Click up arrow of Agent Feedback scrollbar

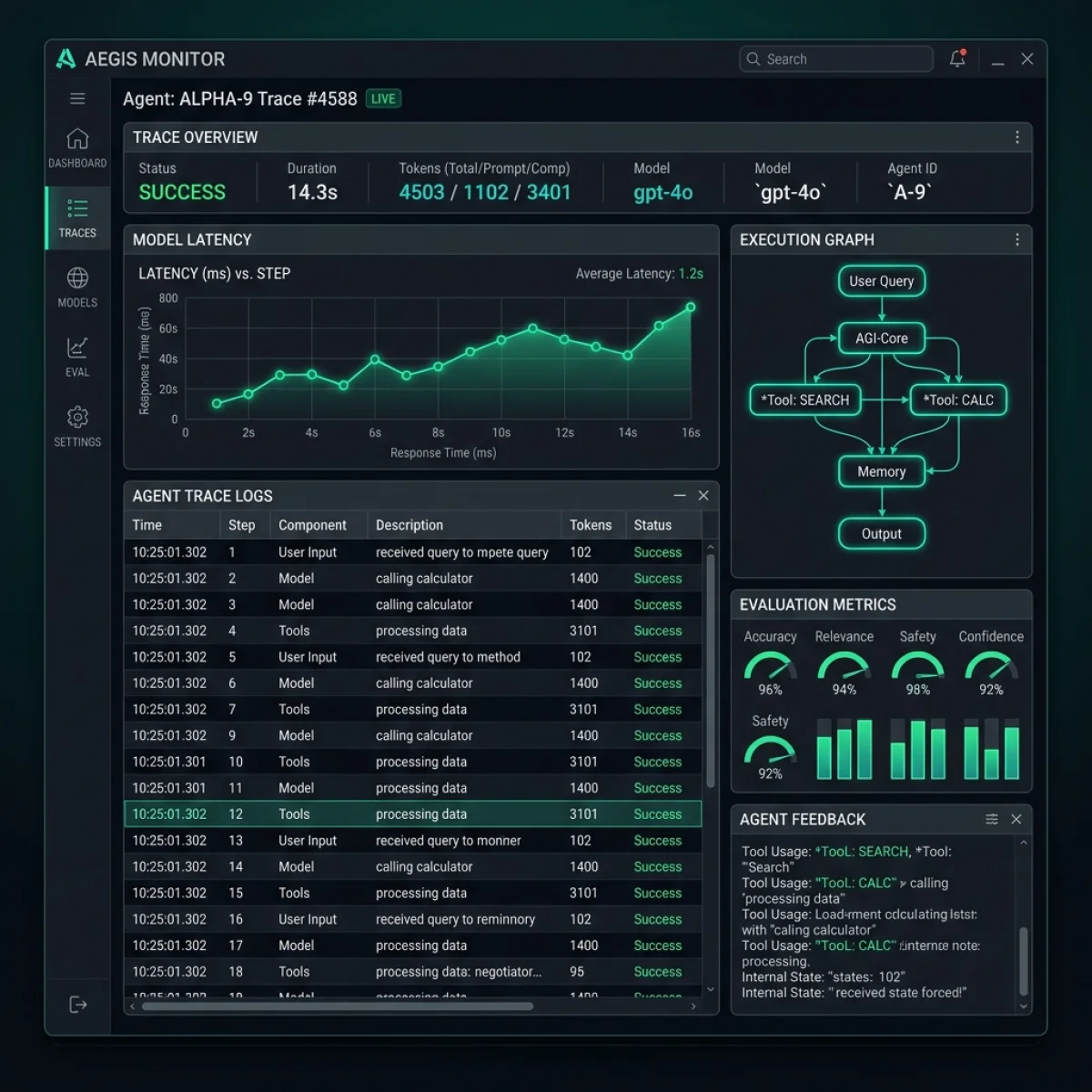coord(1024,844)
